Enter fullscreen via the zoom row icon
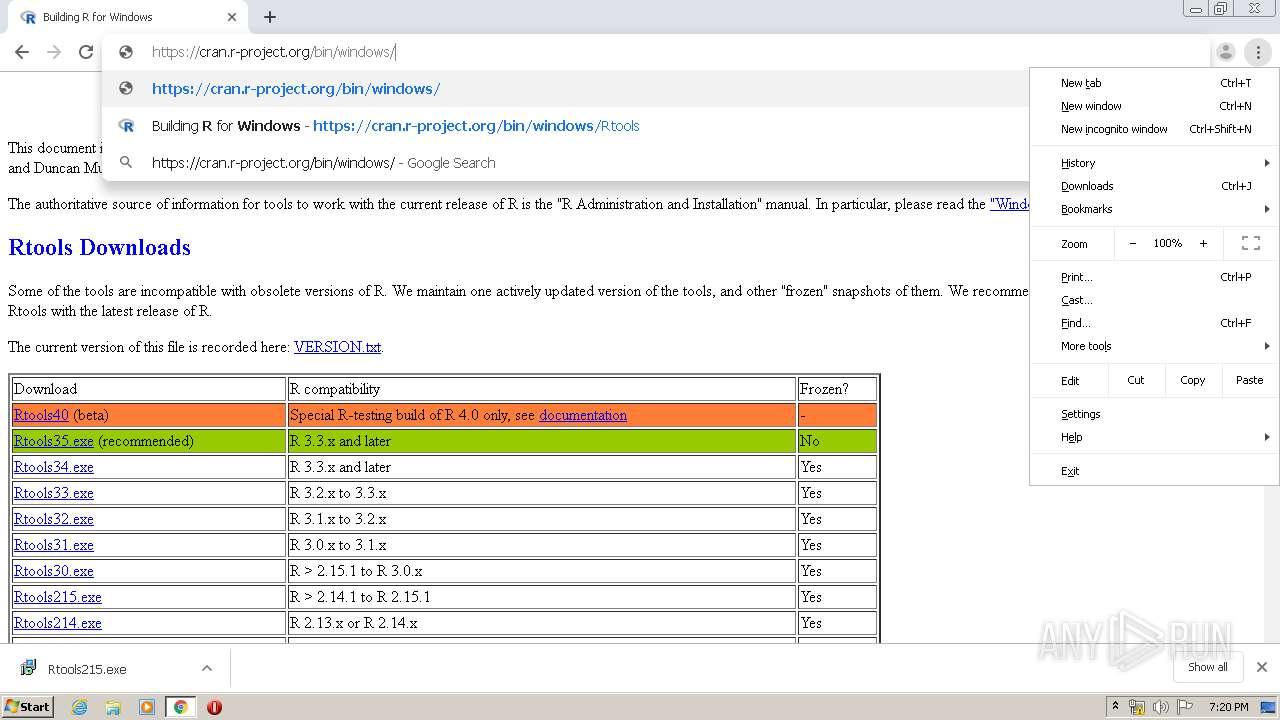 pos(1250,243)
